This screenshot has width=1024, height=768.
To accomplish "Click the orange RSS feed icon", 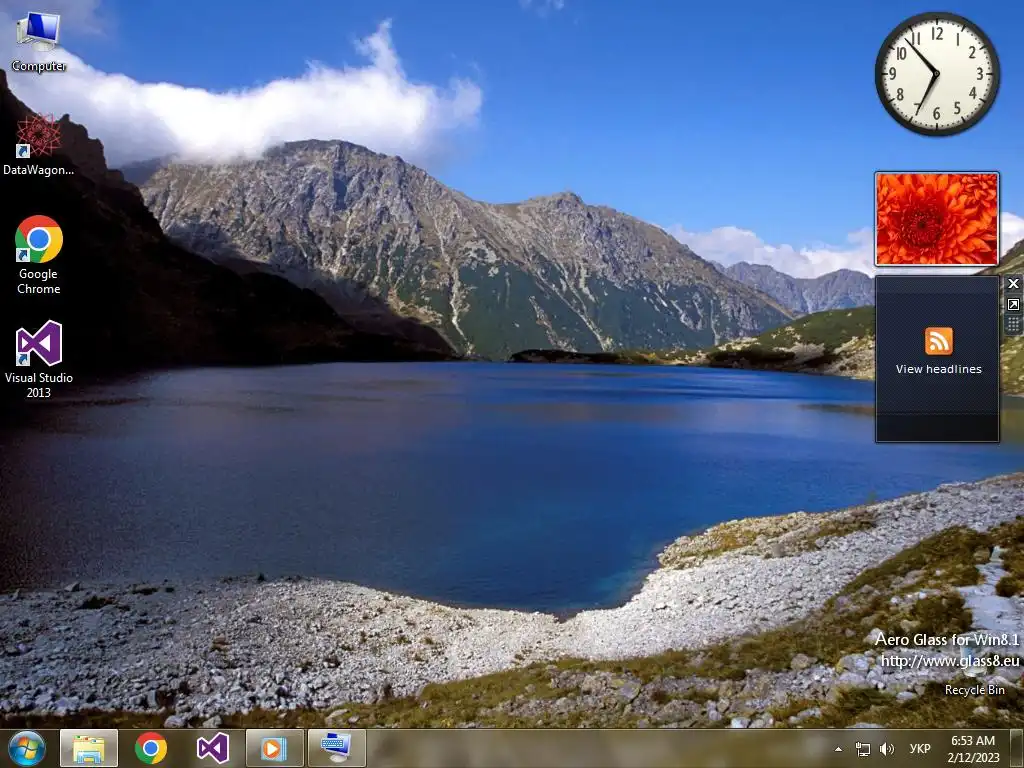I will (938, 342).
